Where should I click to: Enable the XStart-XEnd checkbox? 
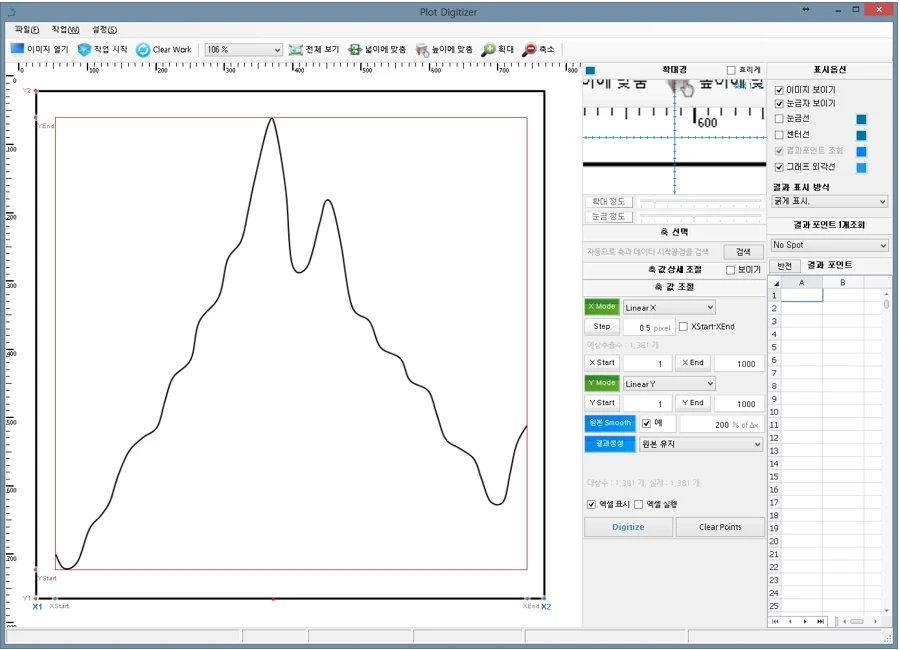(683, 326)
